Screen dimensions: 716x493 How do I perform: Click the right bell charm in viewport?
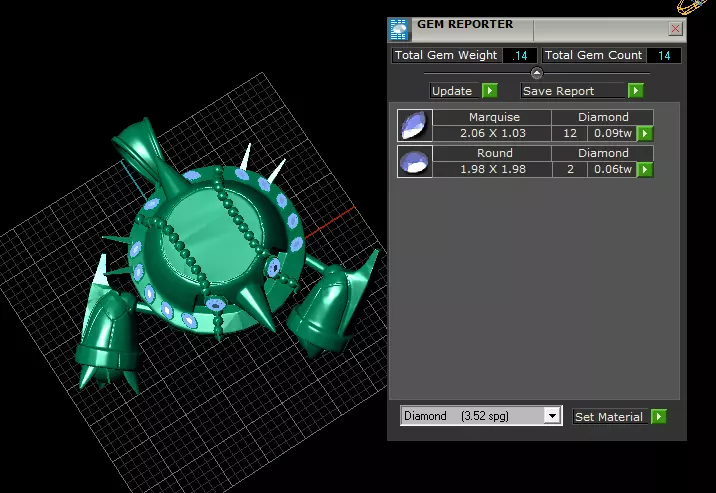point(330,305)
